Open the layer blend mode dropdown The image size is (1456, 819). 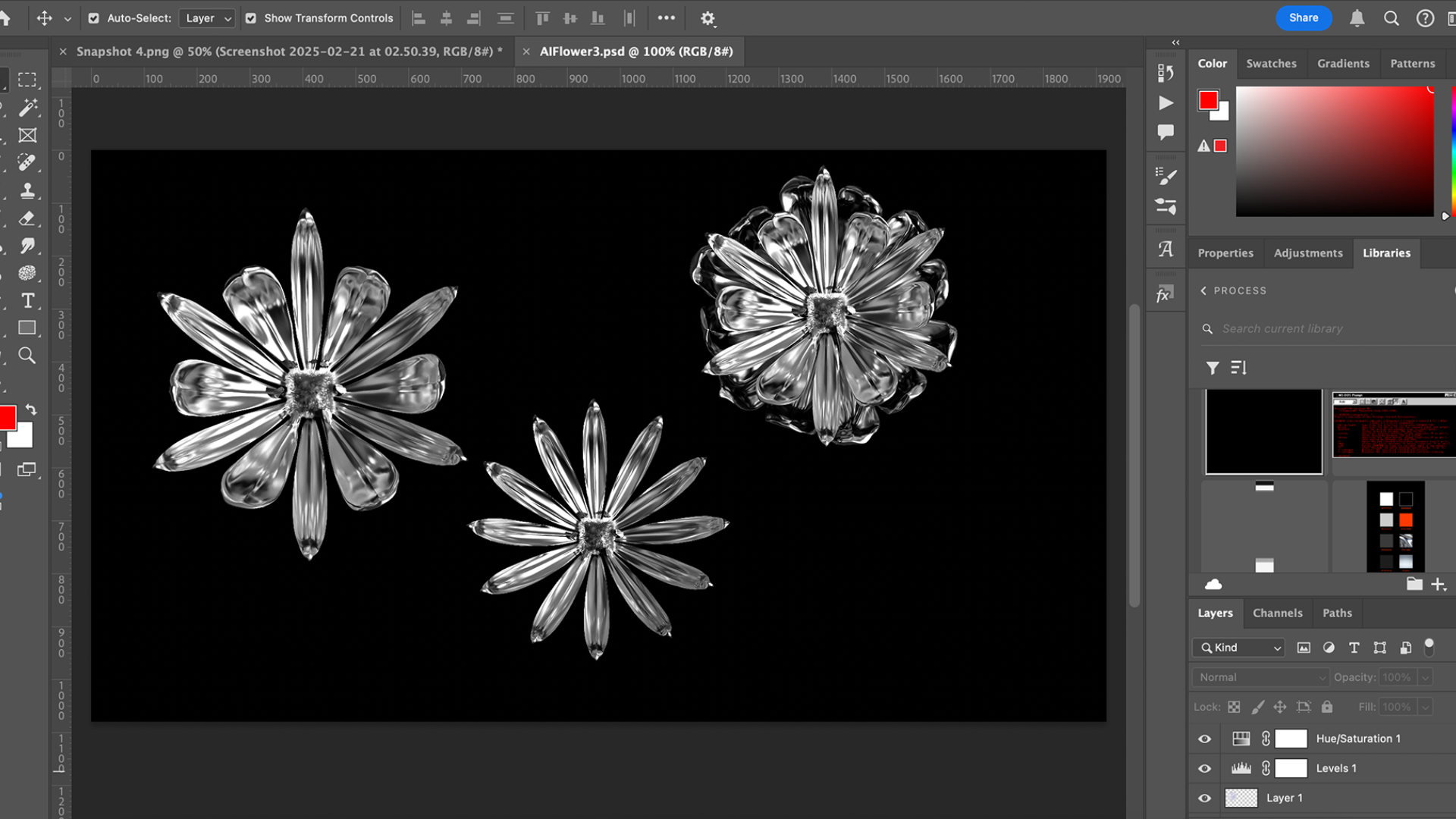pos(1259,676)
